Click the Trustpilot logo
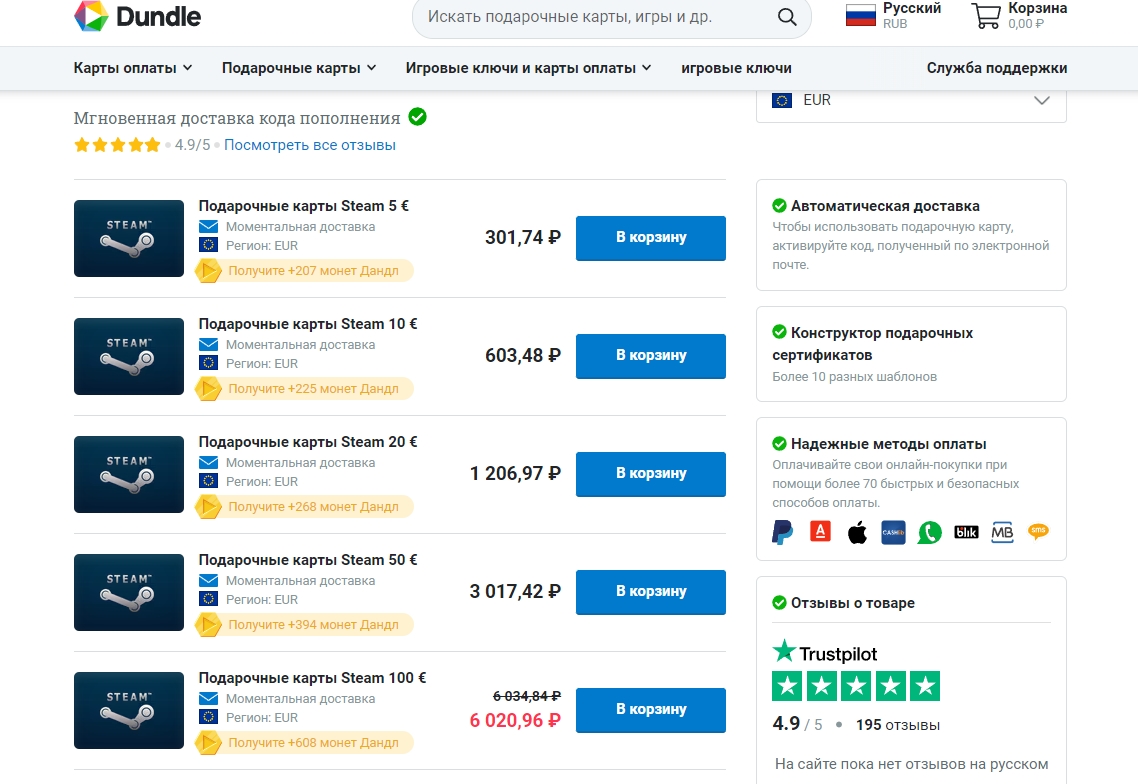The height and width of the screenshot is (784, 1138). pos(825,653)
